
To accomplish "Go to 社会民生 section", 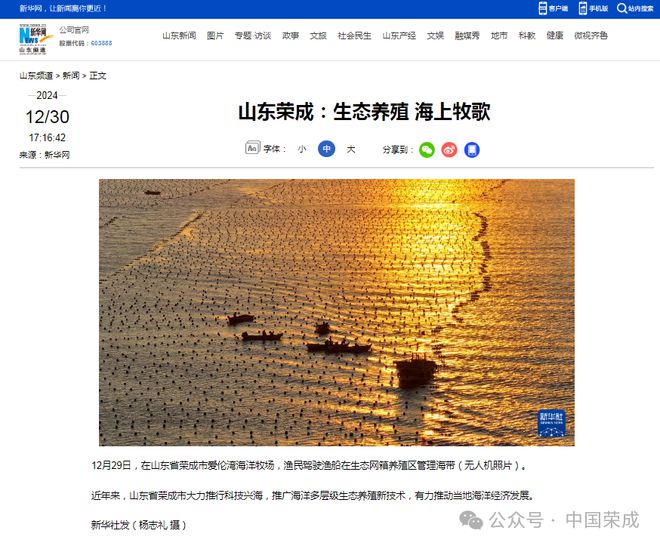I will pyautogui.click(x=354, y=35).
